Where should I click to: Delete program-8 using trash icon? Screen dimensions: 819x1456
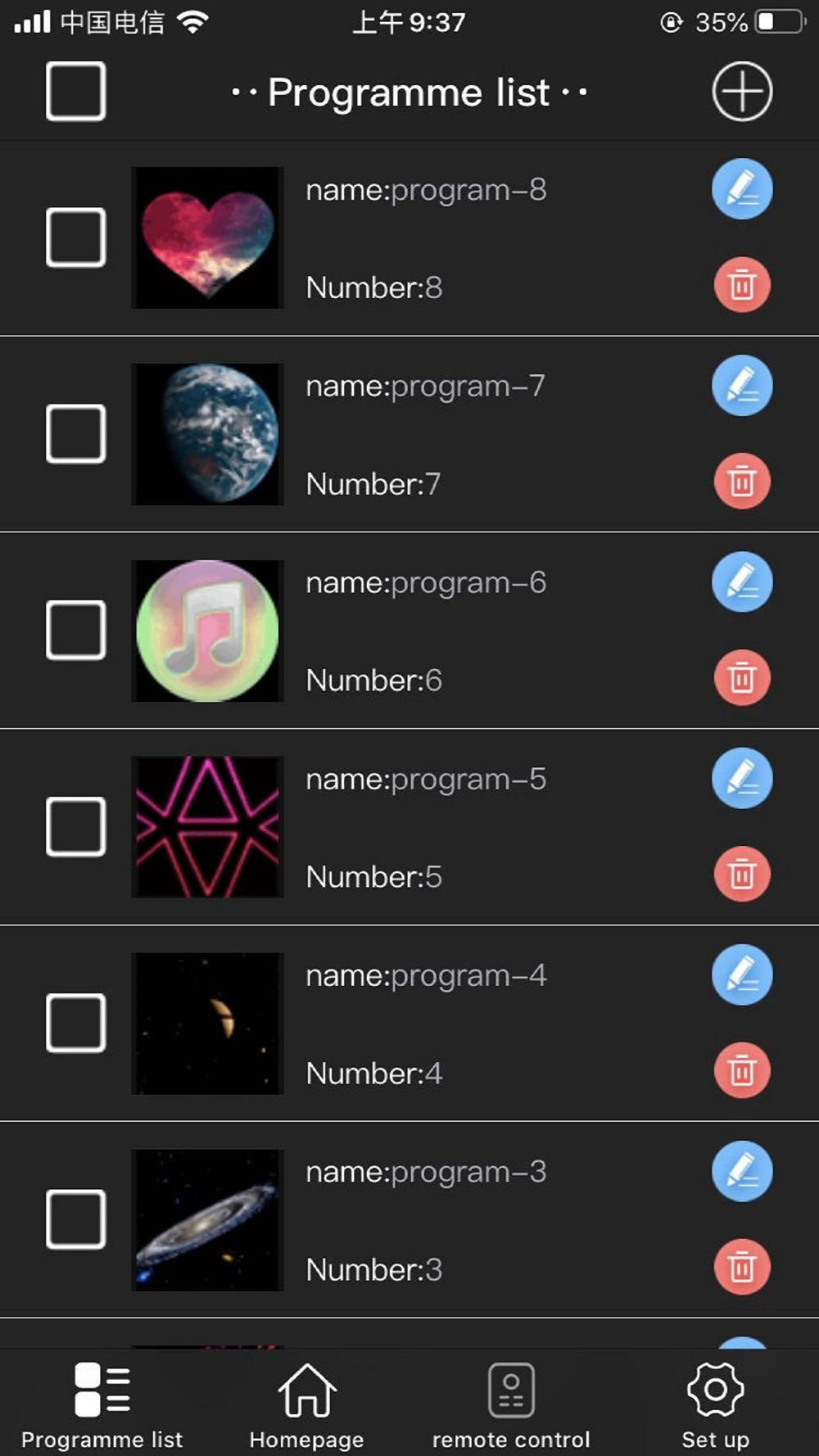tap(742, 285)
